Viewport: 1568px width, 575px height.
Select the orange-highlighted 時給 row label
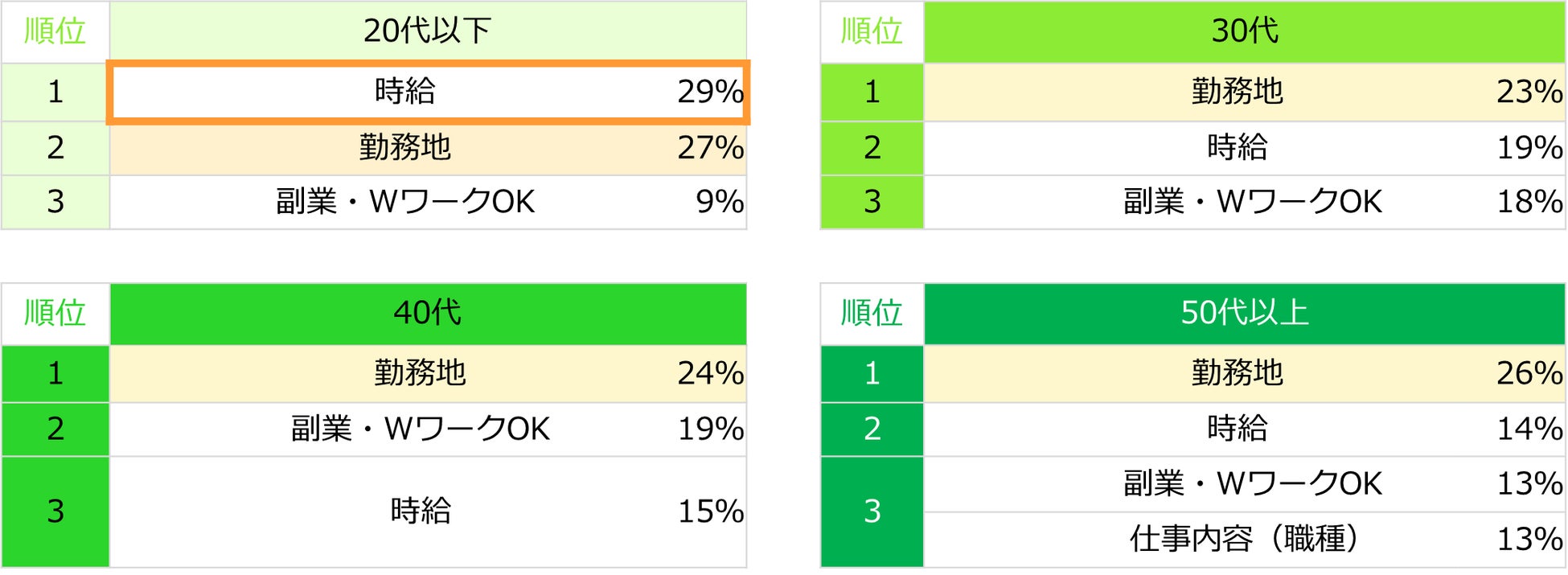coord(404,91)
